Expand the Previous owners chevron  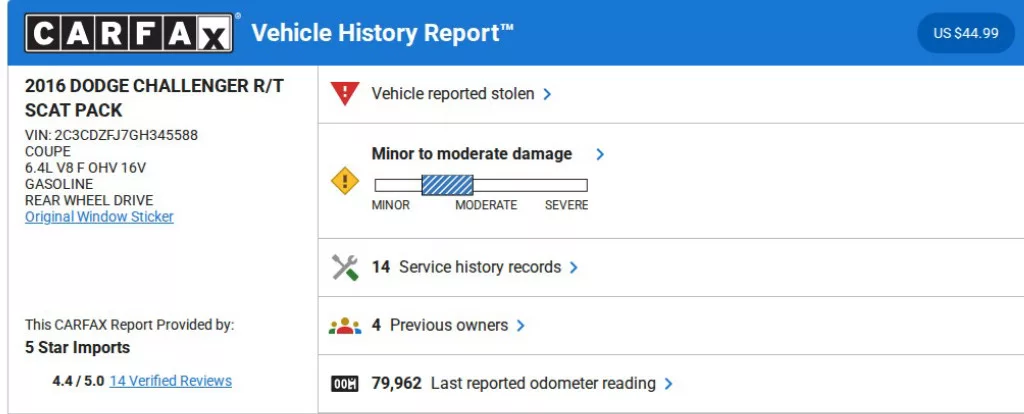(521, 326)
